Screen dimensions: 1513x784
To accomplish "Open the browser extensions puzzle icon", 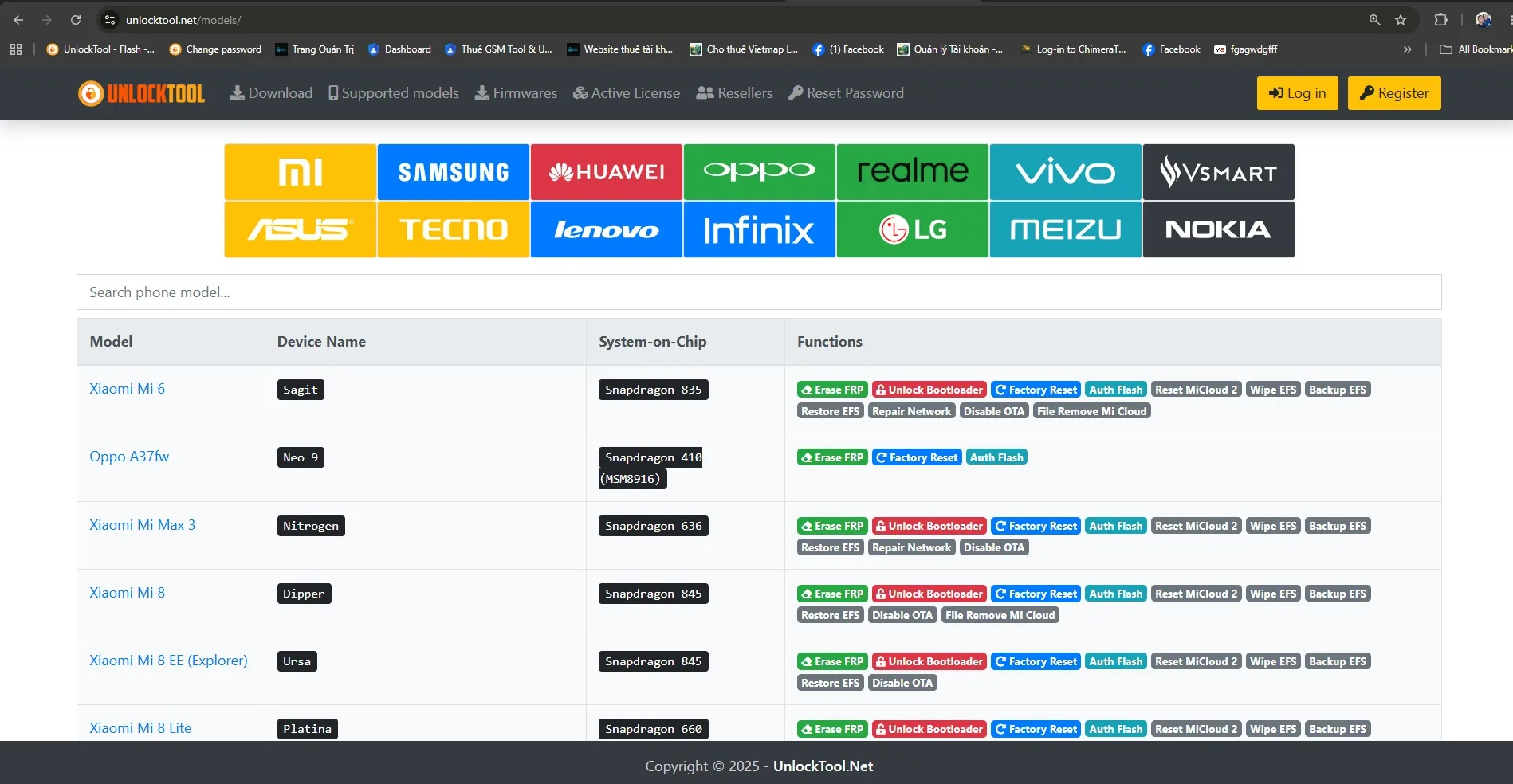I will click(1440, 20).
